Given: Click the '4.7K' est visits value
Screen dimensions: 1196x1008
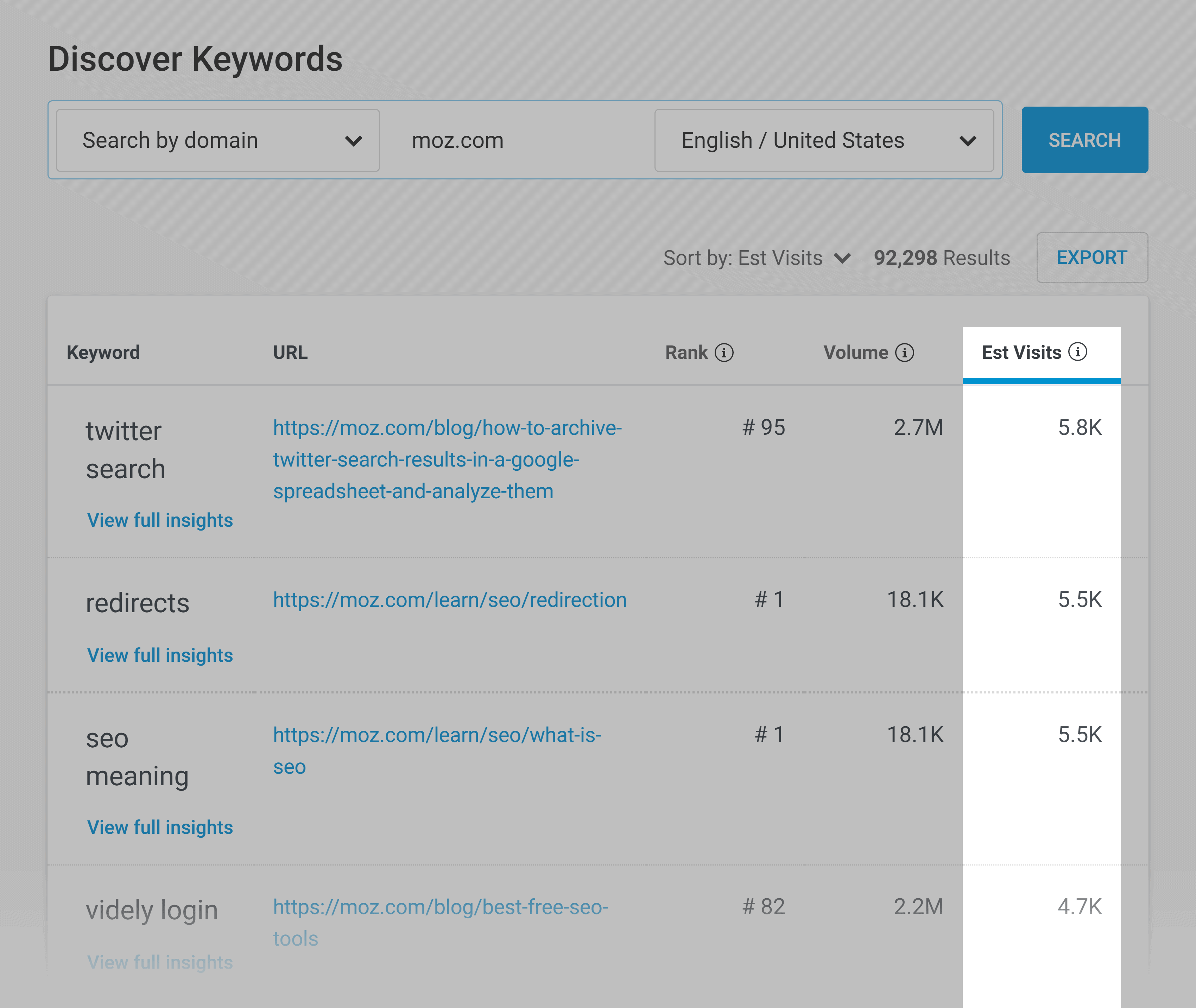Looking at the screenshot, I should pos(1080,907).
